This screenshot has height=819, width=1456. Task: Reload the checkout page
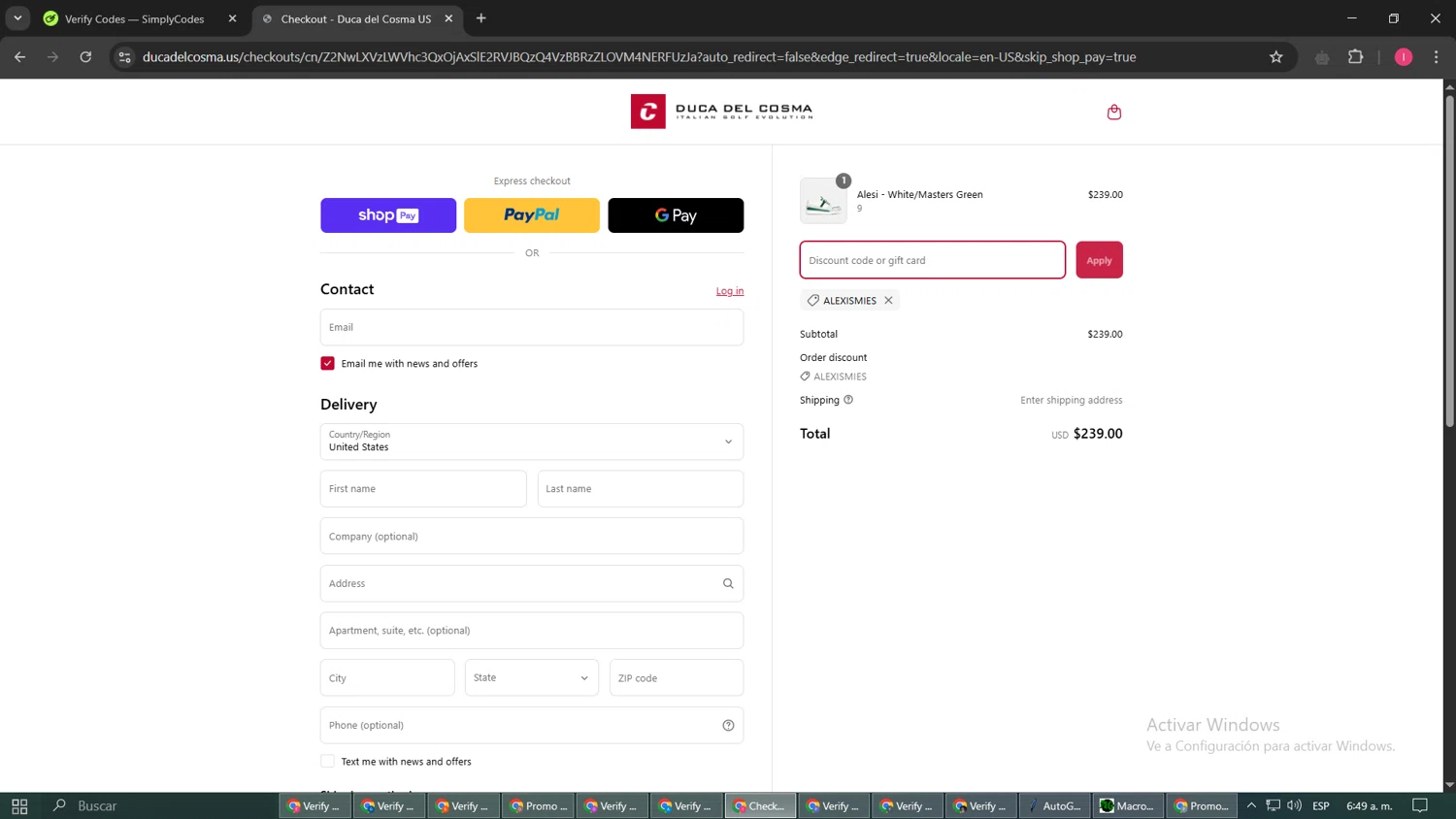tap(85, 57)
